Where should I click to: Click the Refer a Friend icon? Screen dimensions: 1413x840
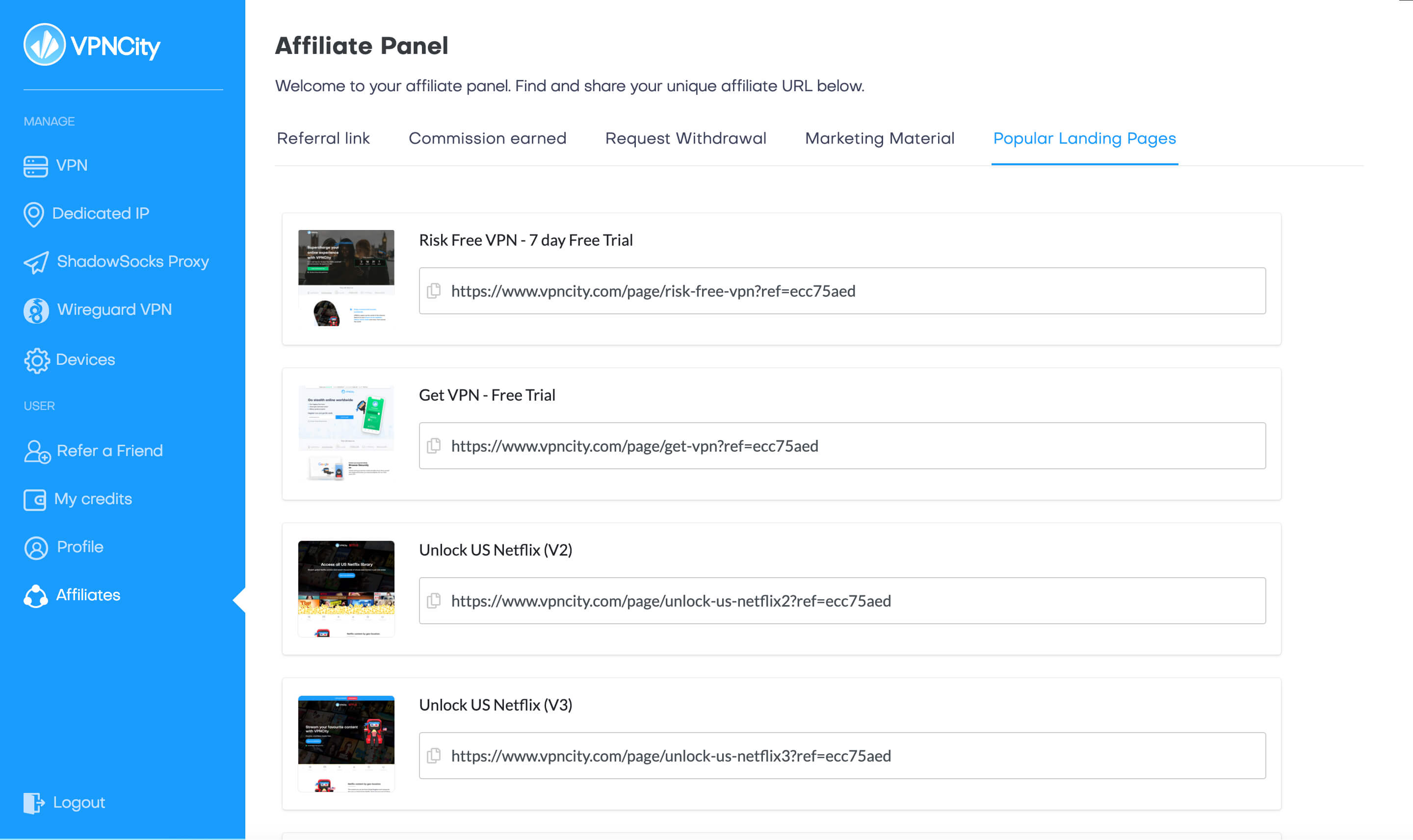pos(37,452)
